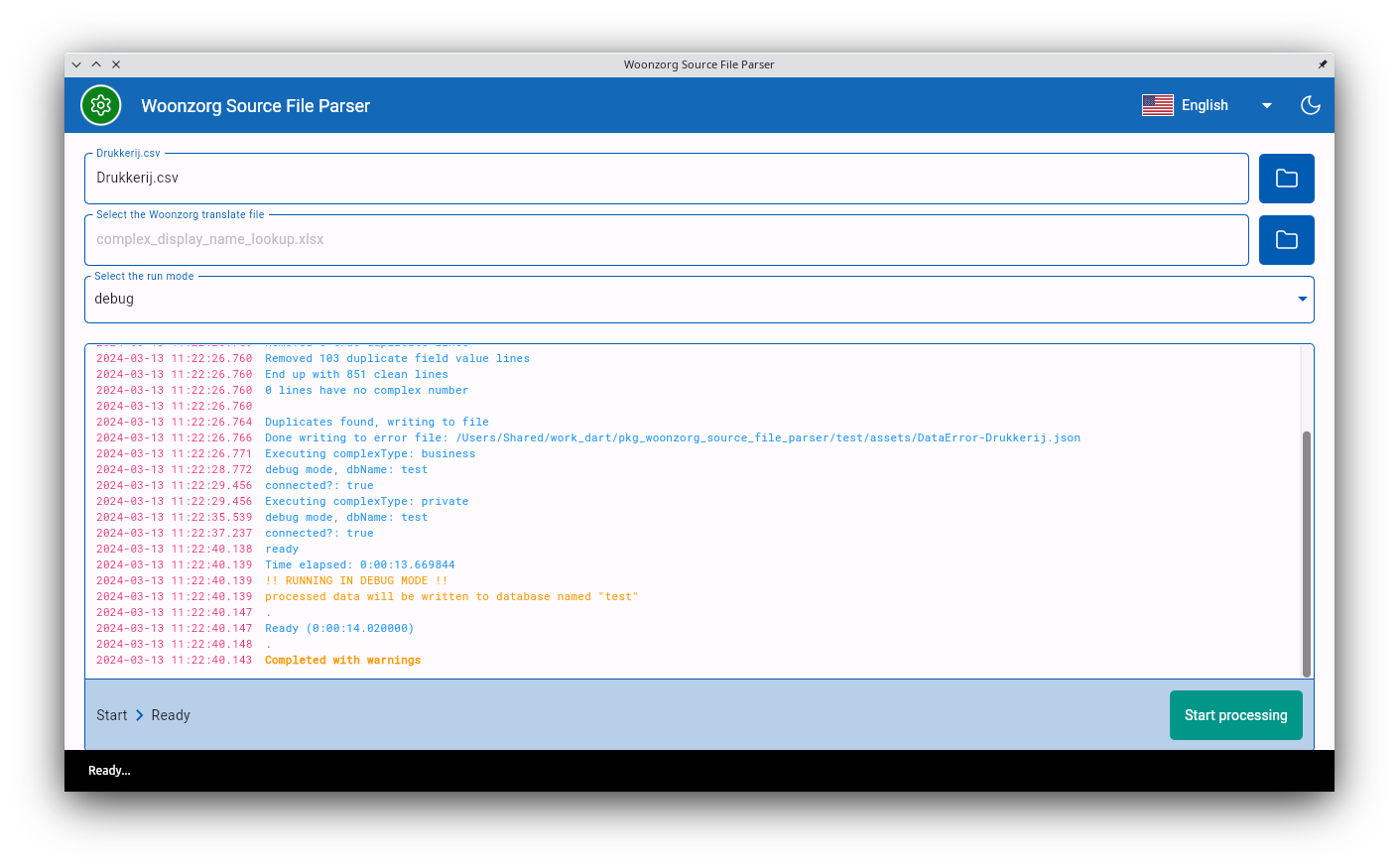Click the Ready breadcrumb step
Image resolution: width=1399 pixels, height=868 pixels.
171,715
